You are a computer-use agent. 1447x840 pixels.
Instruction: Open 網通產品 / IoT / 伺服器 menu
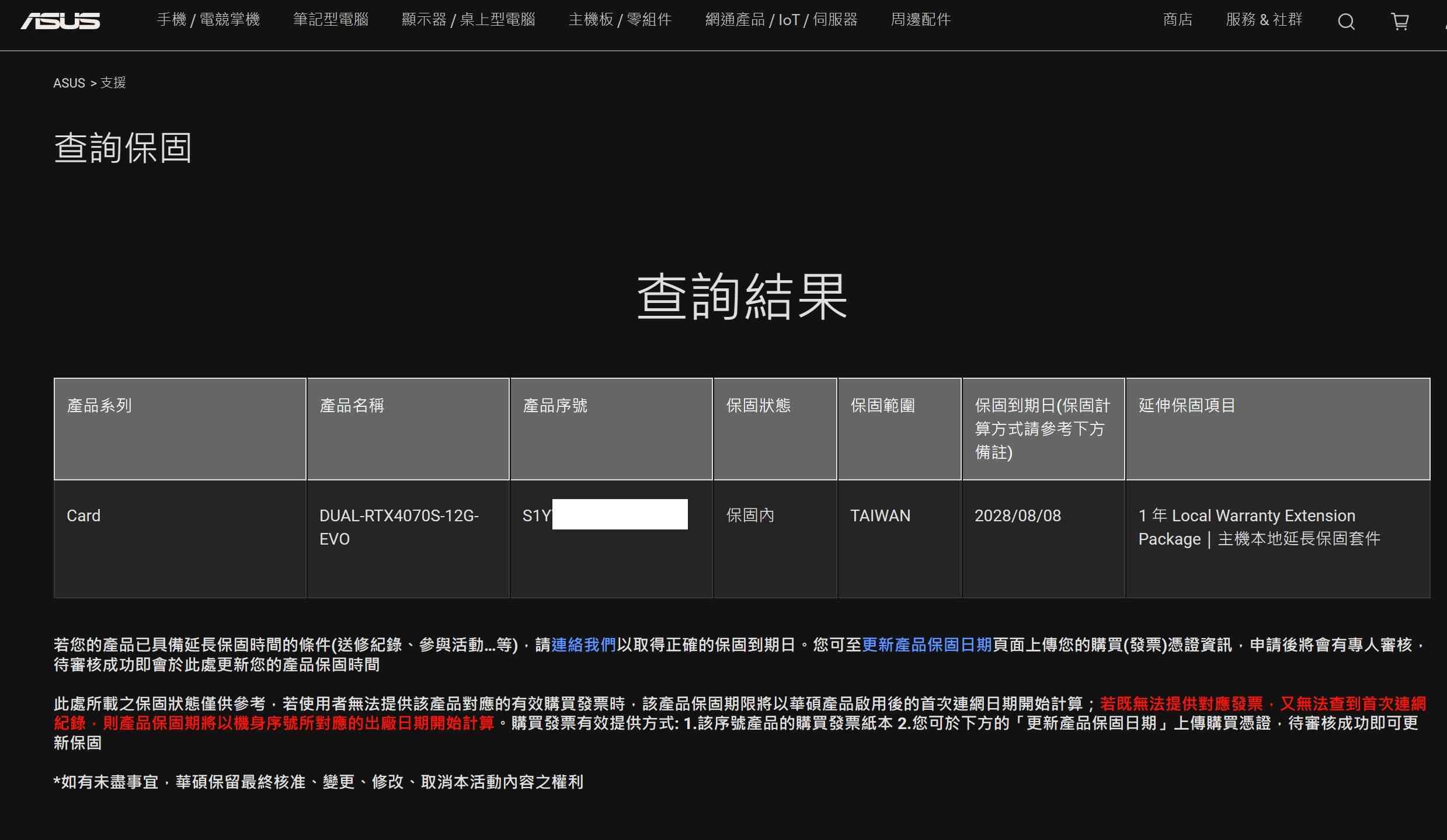781,20
